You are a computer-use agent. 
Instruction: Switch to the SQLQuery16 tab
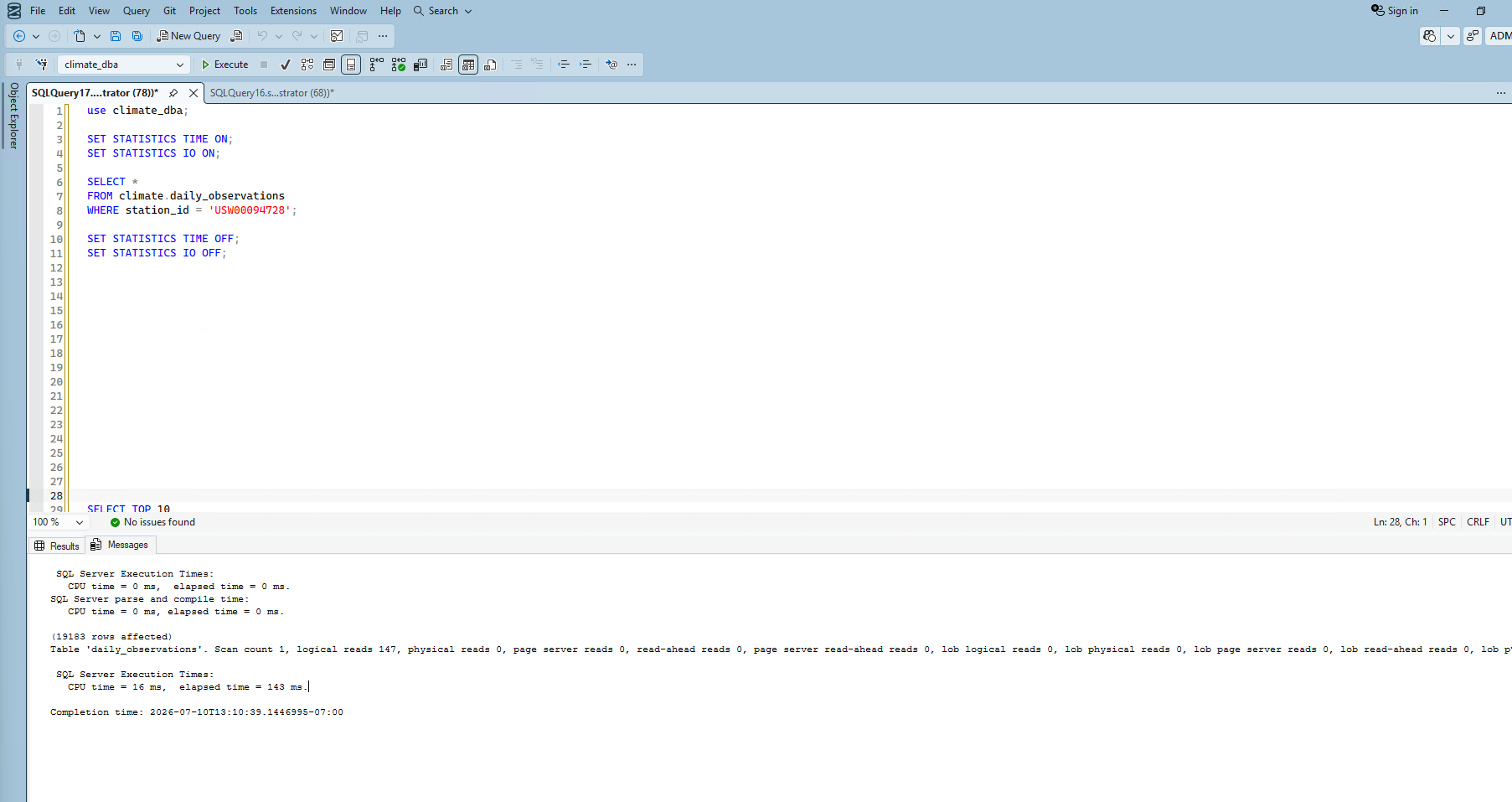pyautogui.click(x=272, y=93)
